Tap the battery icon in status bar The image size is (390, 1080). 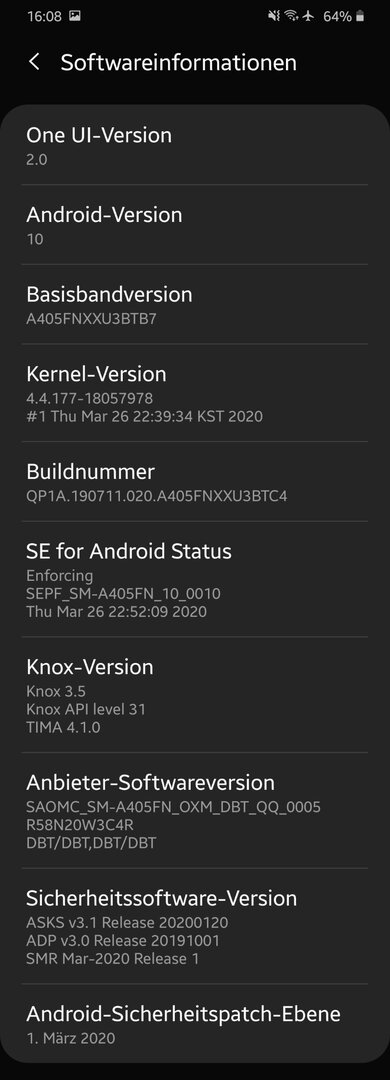pos(360,16)
